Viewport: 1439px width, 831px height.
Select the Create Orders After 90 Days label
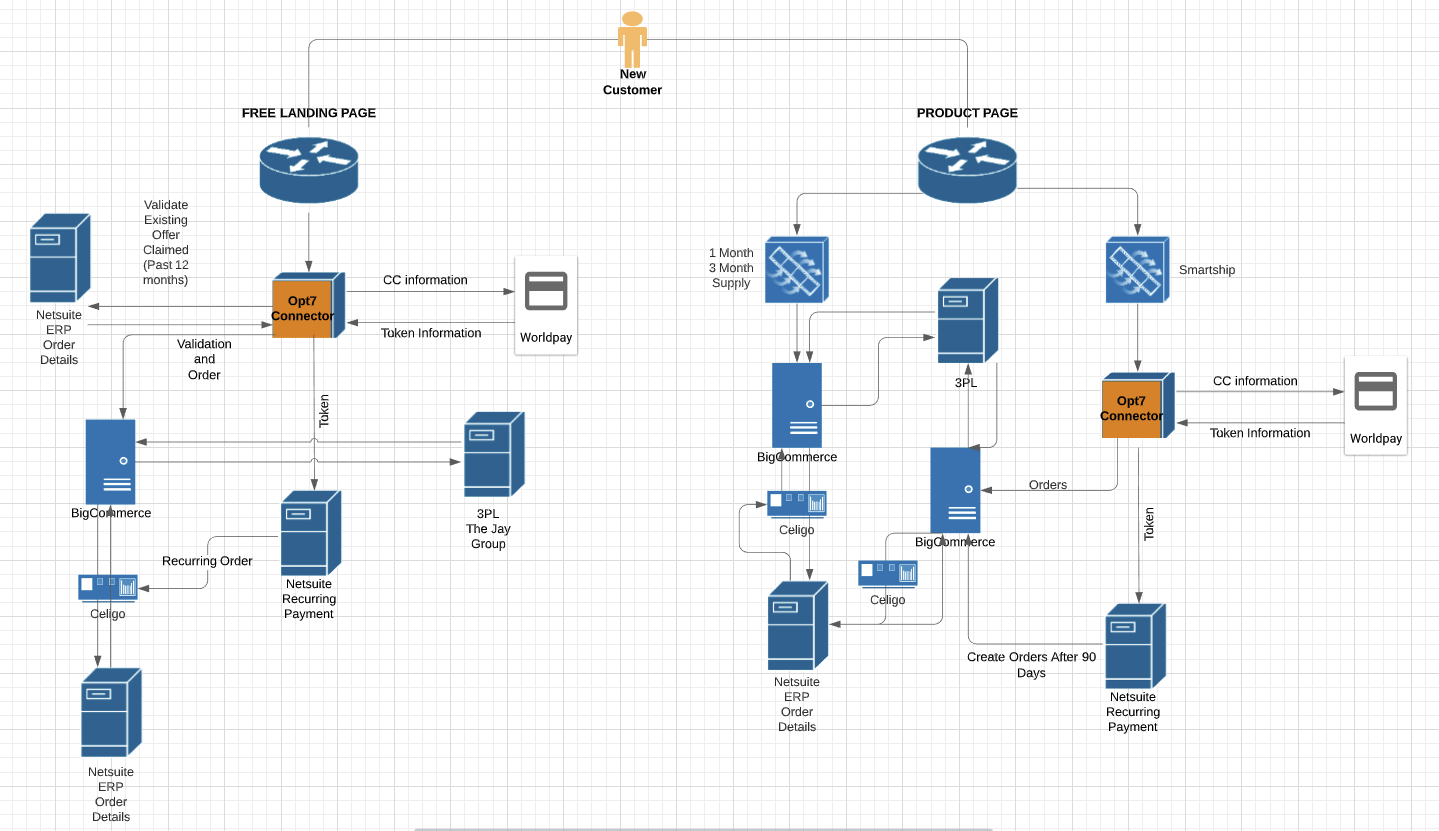coord(1031,665)
